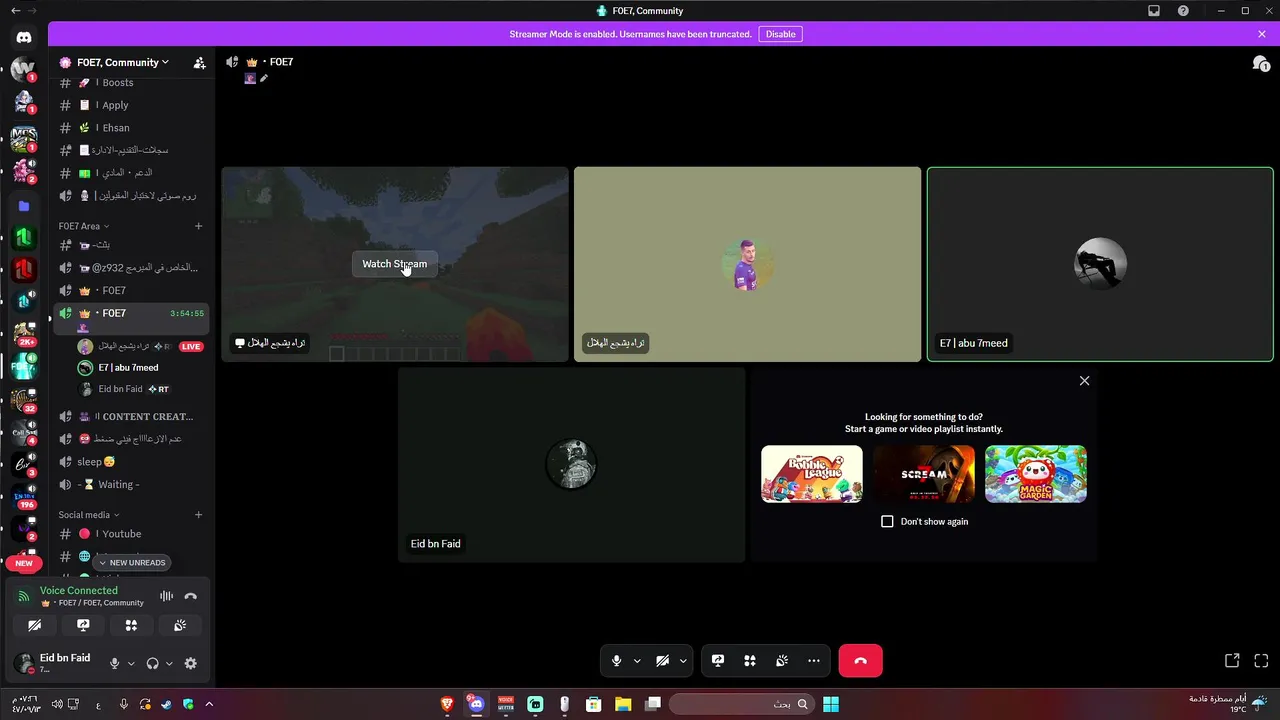Open the Apply text channel
This screenshot has width=1280, height=720.
130,105
